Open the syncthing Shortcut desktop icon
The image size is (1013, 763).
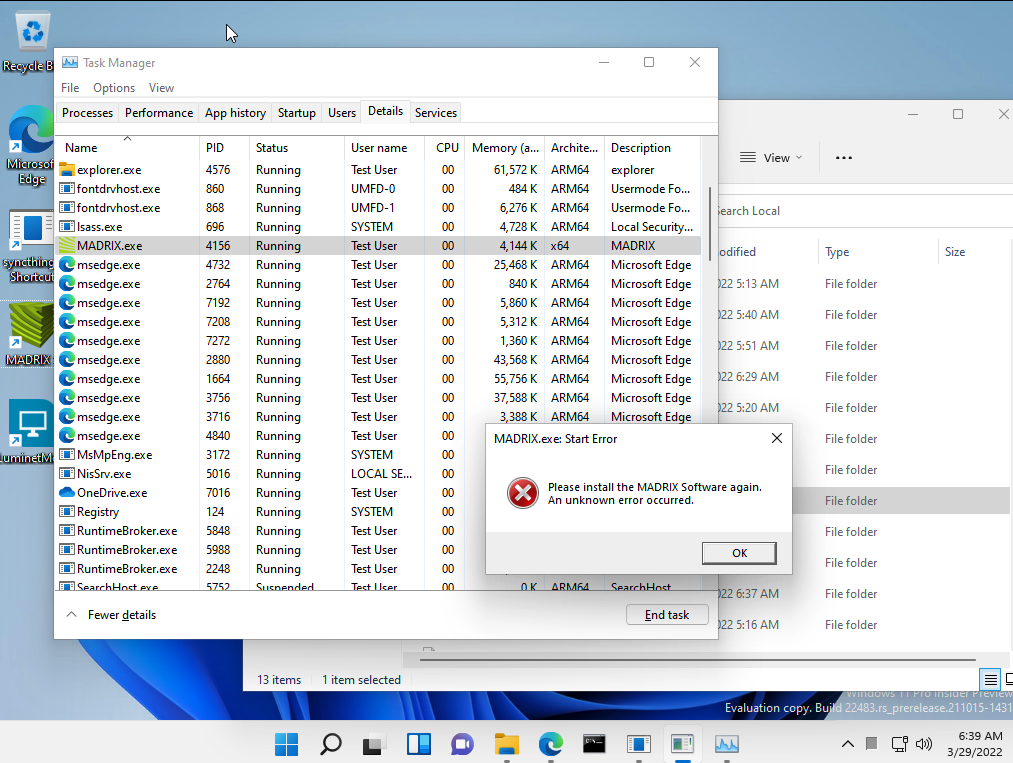click(30, 246)
